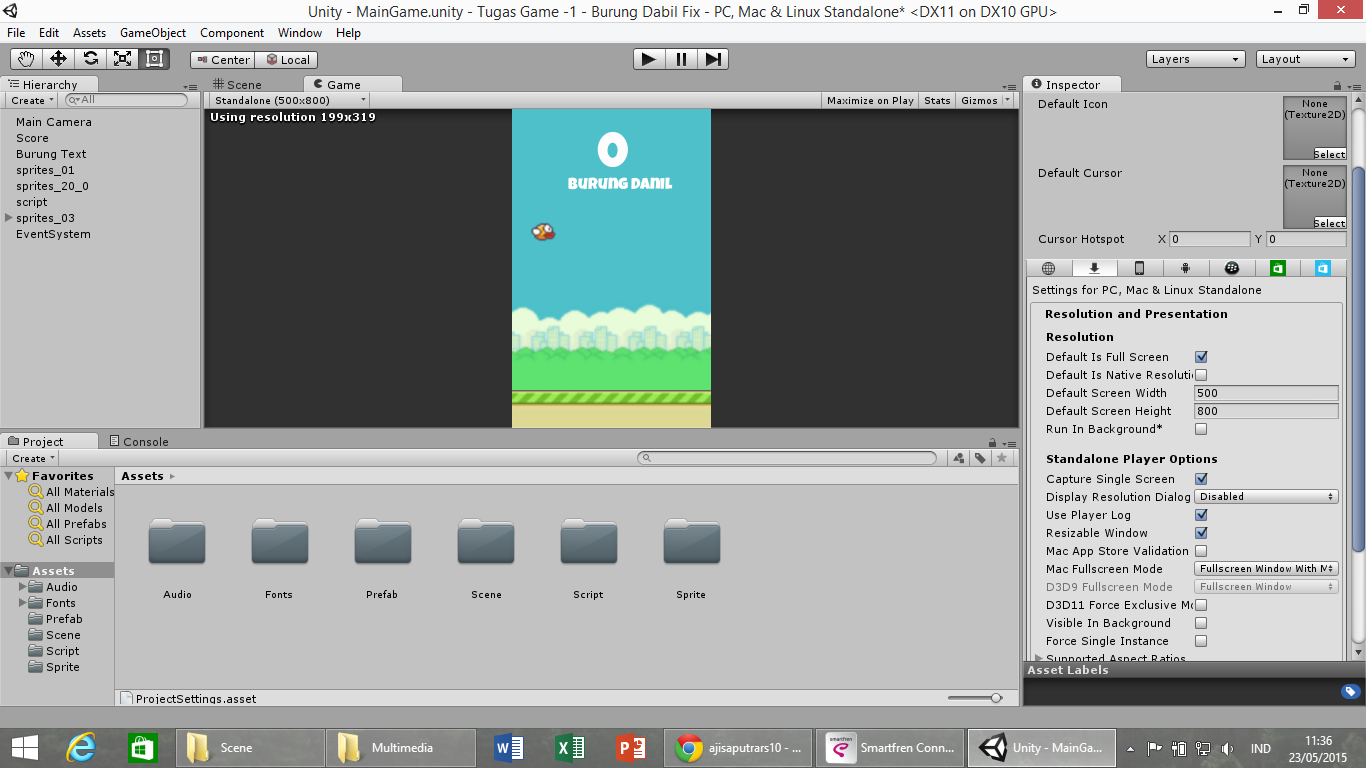Viewport: 1366px width, 768px height.
Task: Open the Layers dropdown
Action: pos(1196,59)
